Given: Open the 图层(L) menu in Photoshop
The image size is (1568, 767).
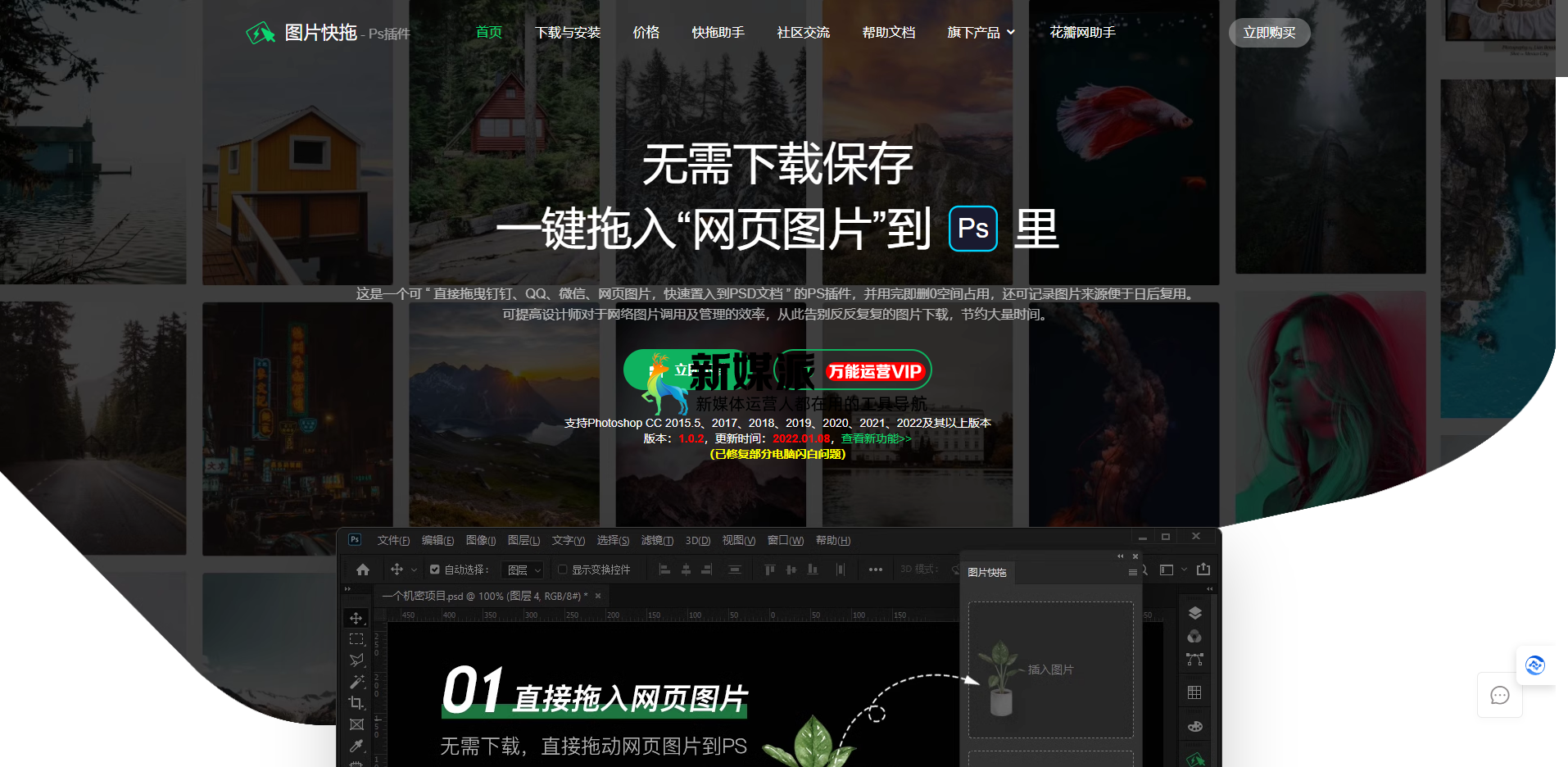Looking at the screenshot, I should 523,540.
